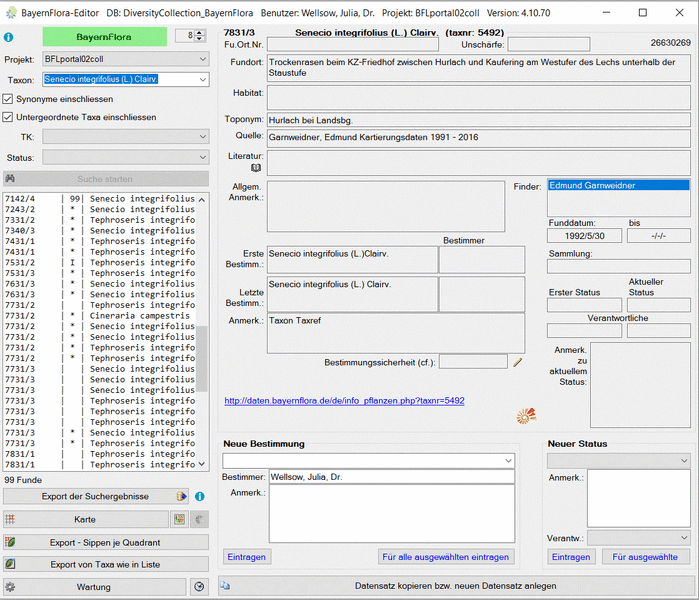Click the orange shell logo icon
This screenshot has width=699, height=600.
click(526, 416)
